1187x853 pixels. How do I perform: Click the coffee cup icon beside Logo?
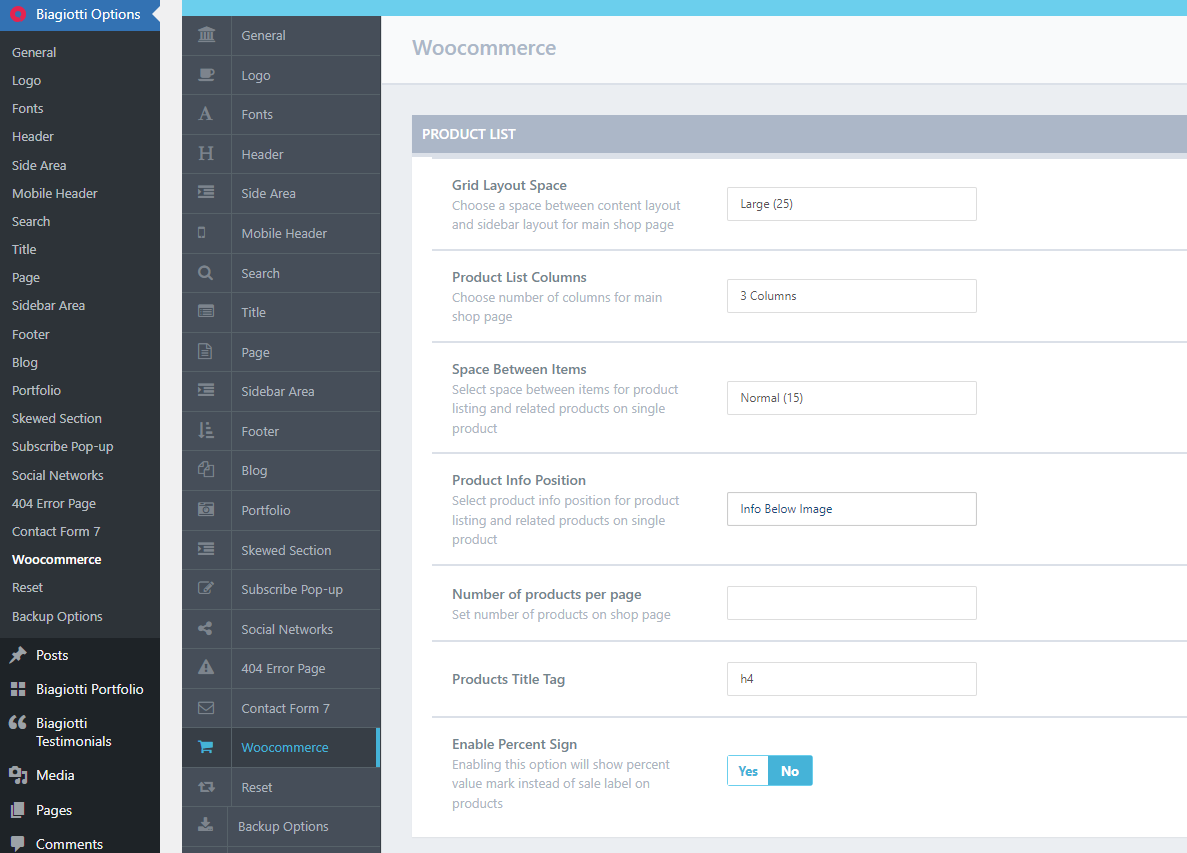206,74
